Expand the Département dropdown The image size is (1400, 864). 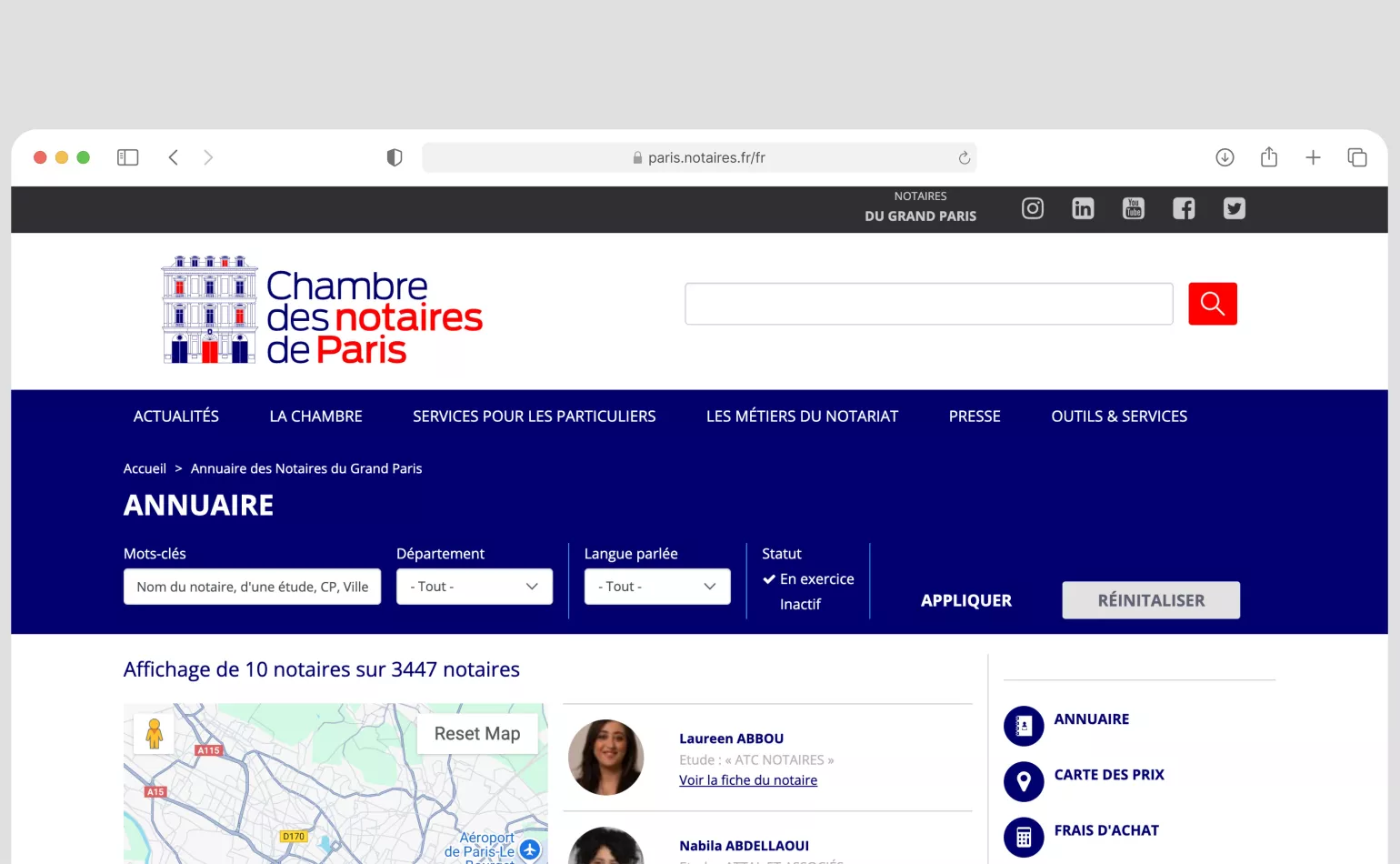tap(475, 587)
